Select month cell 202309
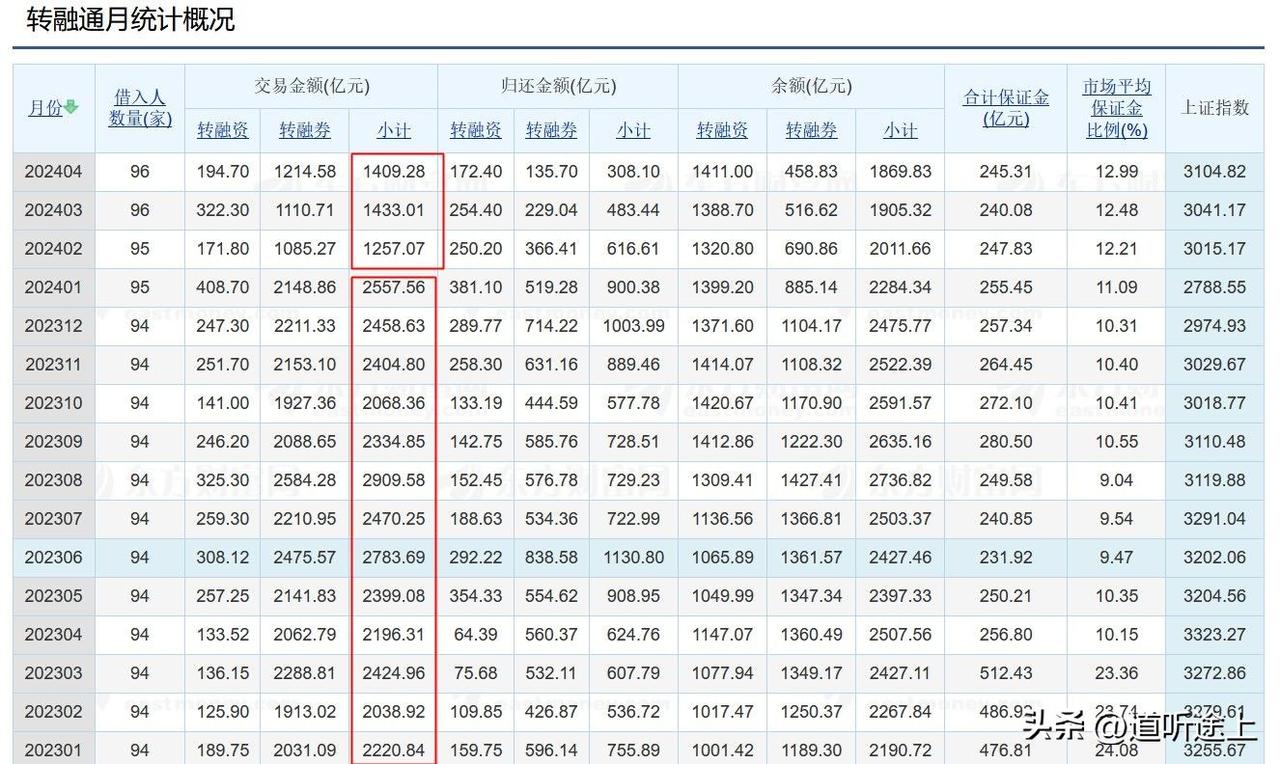 point(54,441)
